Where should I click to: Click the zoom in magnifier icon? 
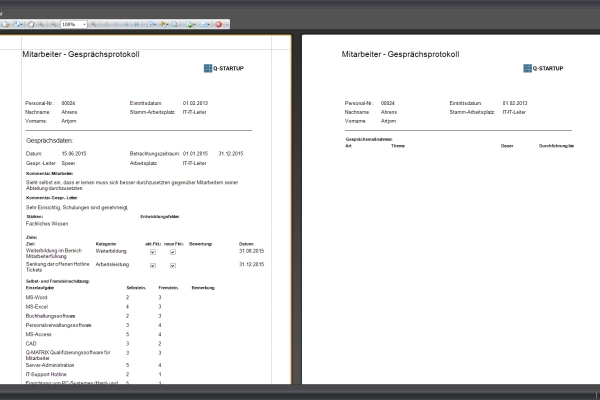[x=94, y=24]
